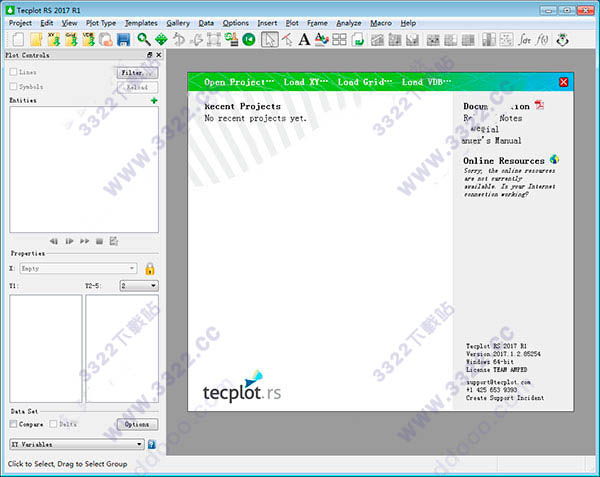Select the Insert Text 'A' tool

[x=304, y=39]
